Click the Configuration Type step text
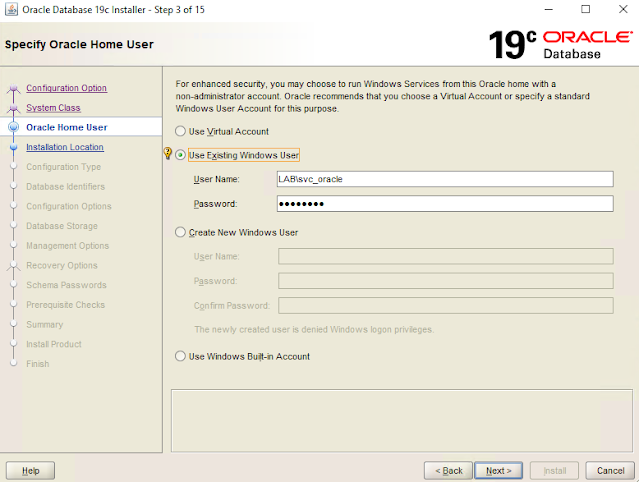The height and width of the screenshot is (482, 639). pyautogui.click(x=64, y=167)
